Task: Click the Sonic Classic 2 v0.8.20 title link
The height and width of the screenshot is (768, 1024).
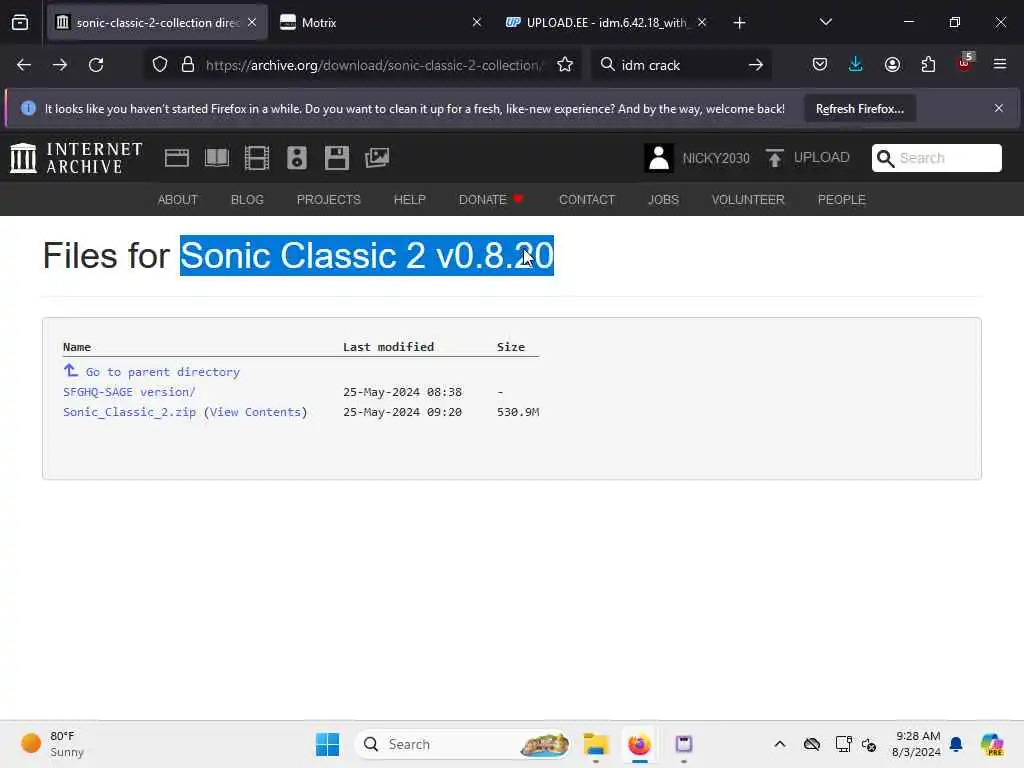Action: point(367,255)
